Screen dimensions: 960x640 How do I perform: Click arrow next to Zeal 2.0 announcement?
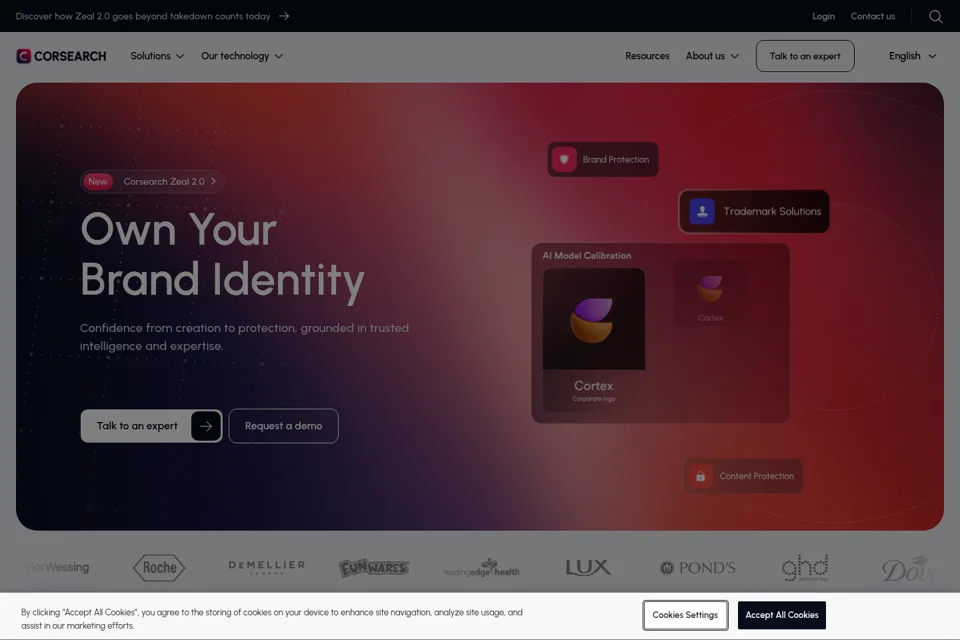click(x=284, y=17)
